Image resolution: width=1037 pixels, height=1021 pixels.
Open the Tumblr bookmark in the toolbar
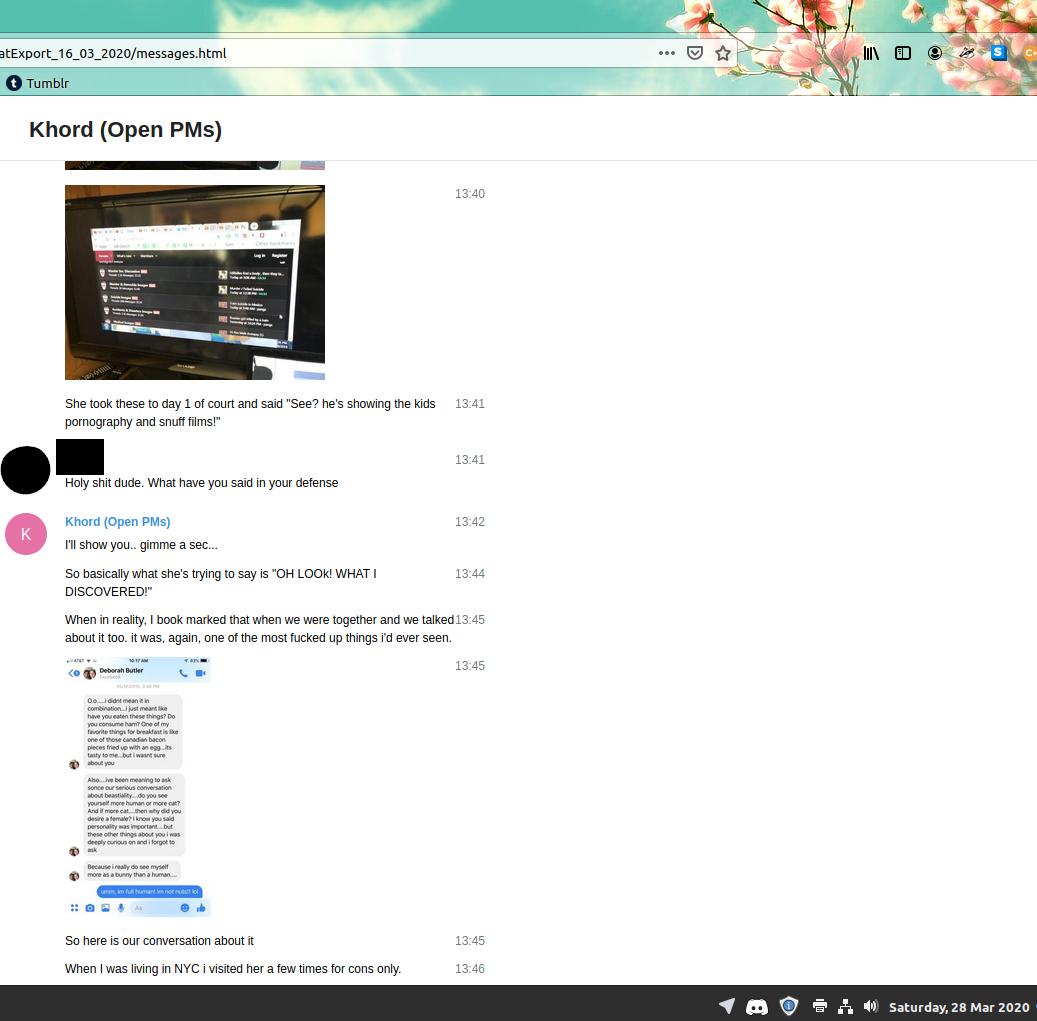tap(38, 83)
